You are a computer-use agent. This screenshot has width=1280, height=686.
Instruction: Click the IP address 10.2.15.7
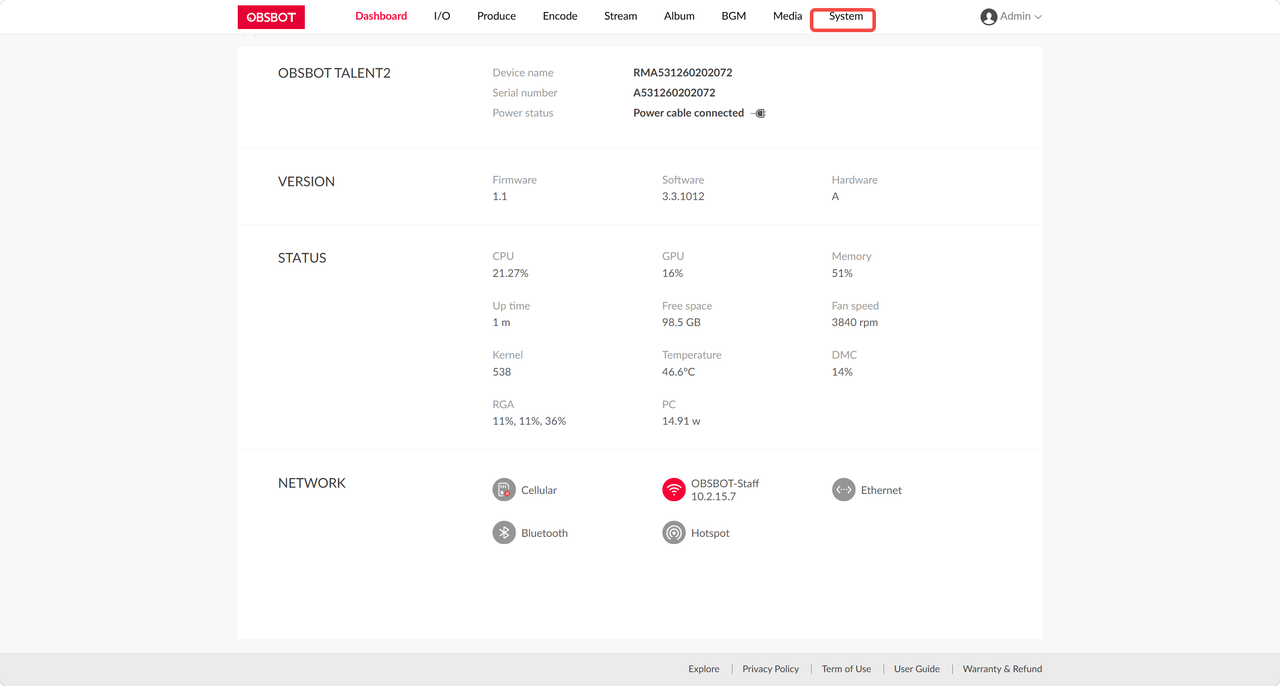coord(713,497)
